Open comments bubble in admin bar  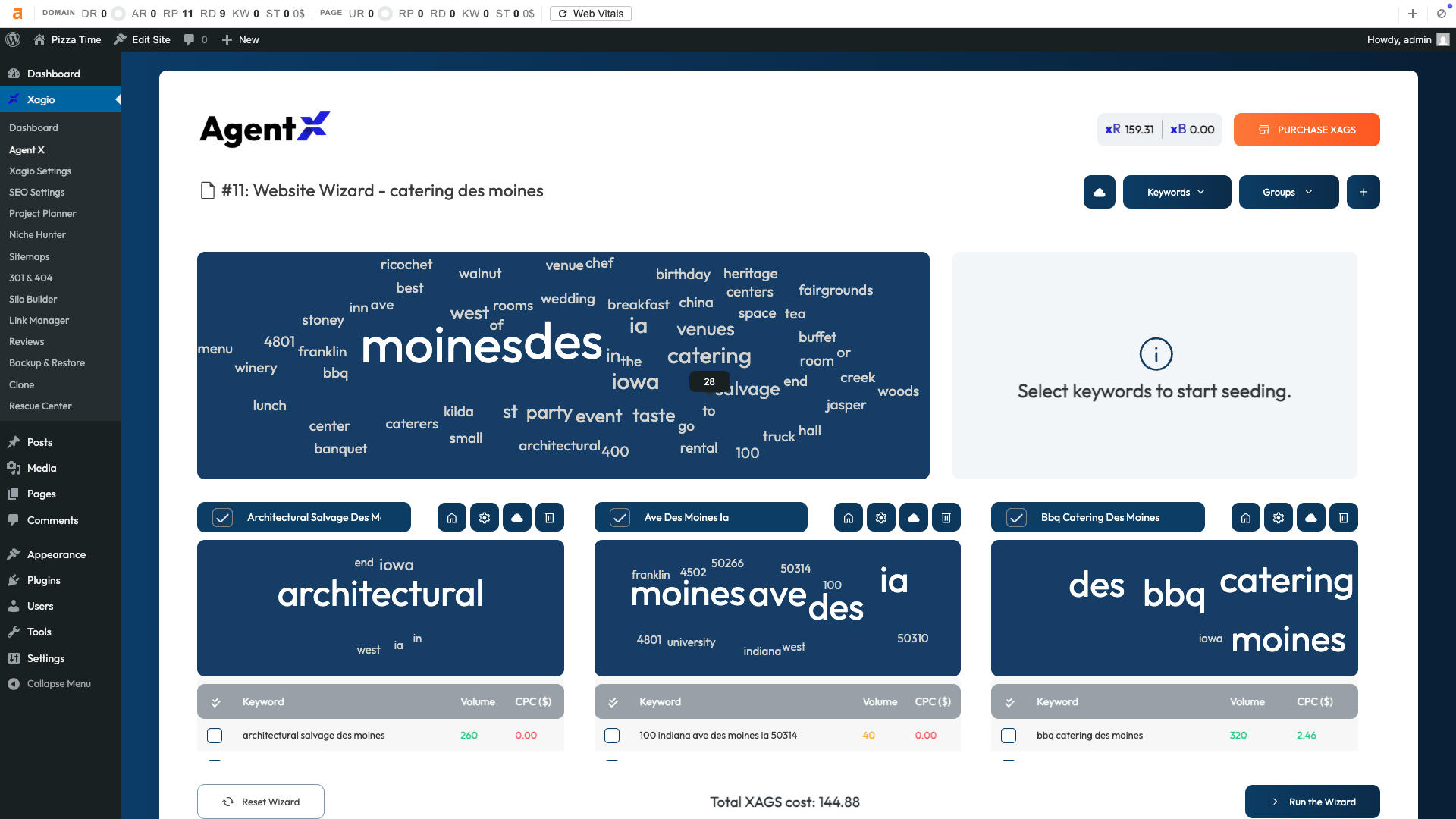[x=195, y=39]
